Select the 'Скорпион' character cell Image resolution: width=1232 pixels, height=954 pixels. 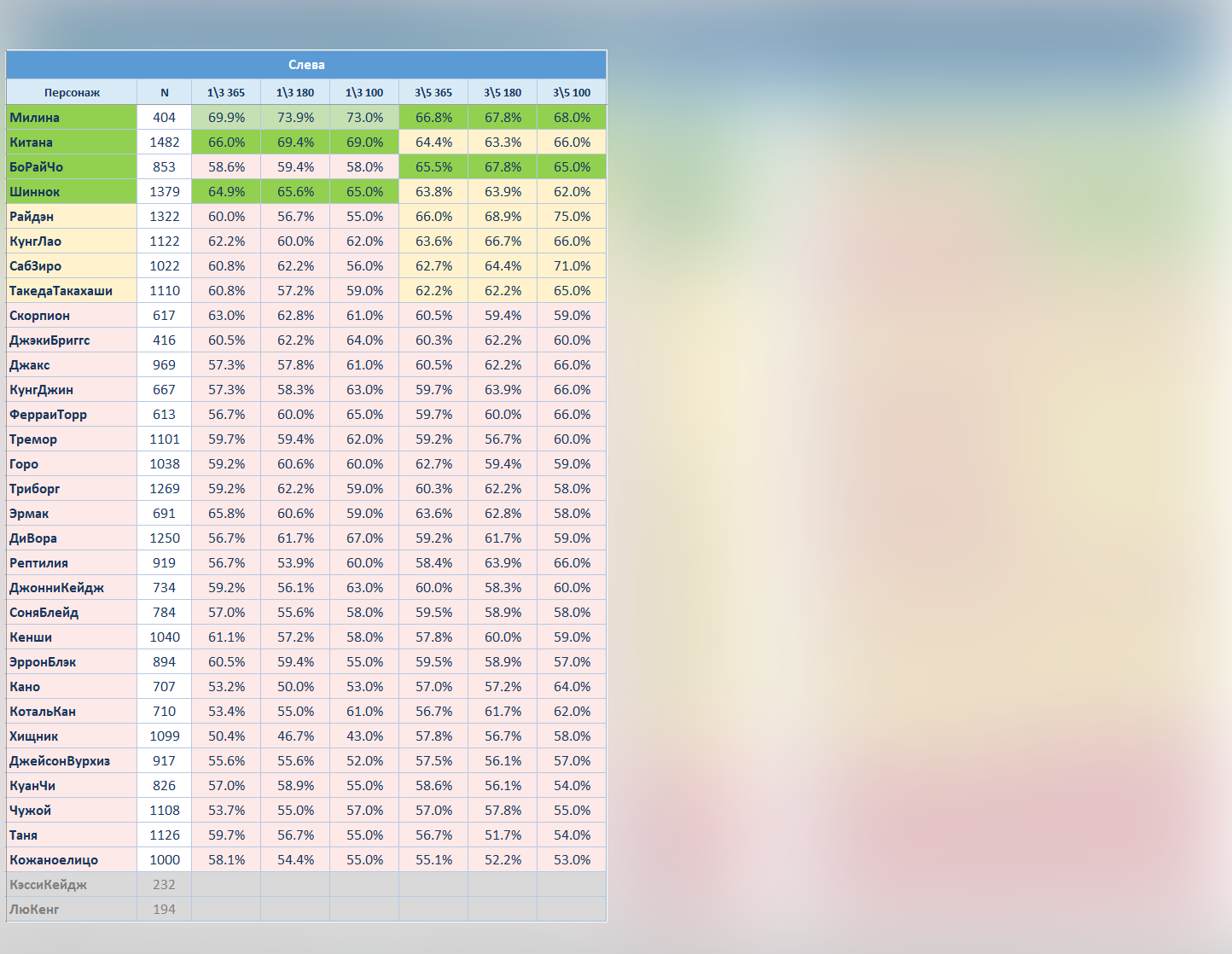pyautogui.click(x=72, y=316)
